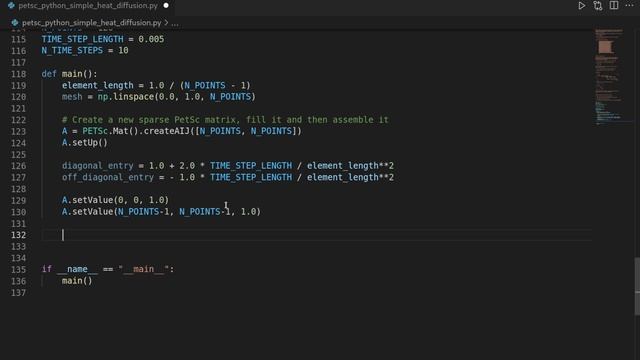Select the petsc_python_simple_heat_diffusion.py tab

pos(88,6)
